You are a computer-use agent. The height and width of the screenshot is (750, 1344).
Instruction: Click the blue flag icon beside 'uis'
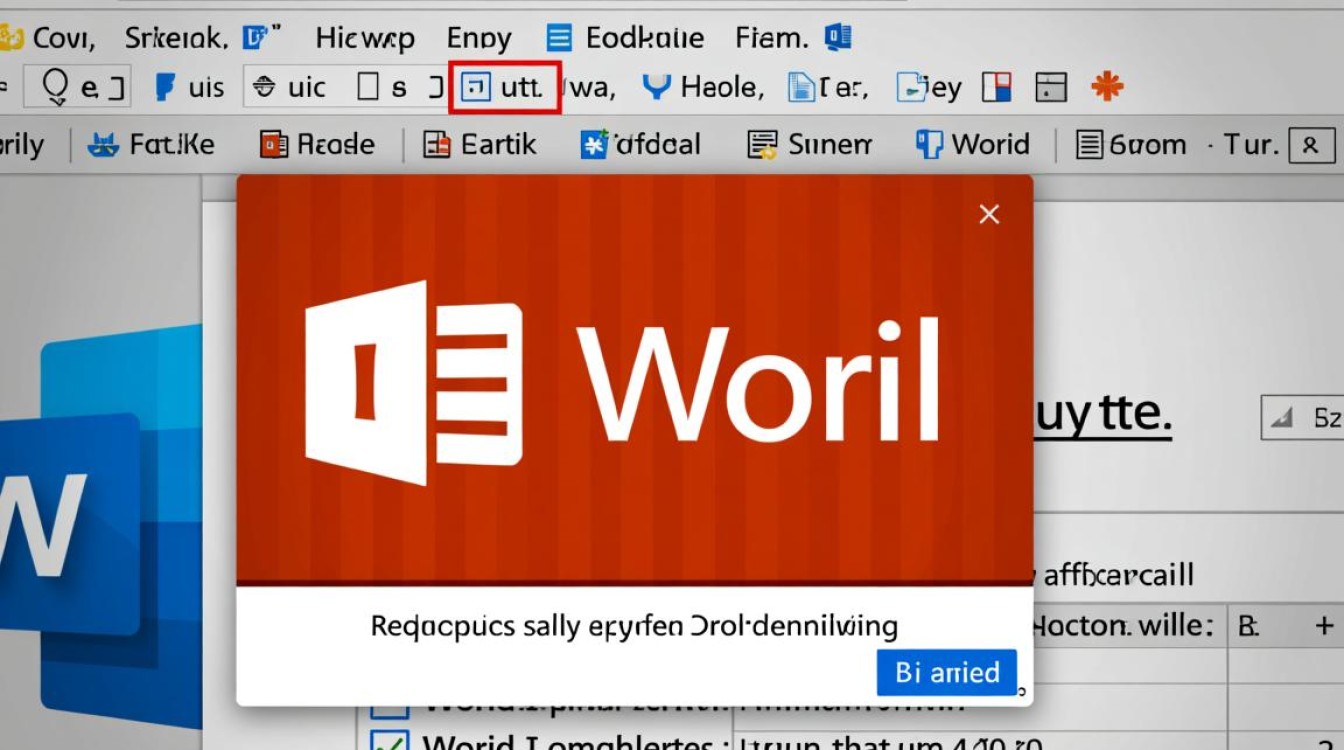coord(165,87)
